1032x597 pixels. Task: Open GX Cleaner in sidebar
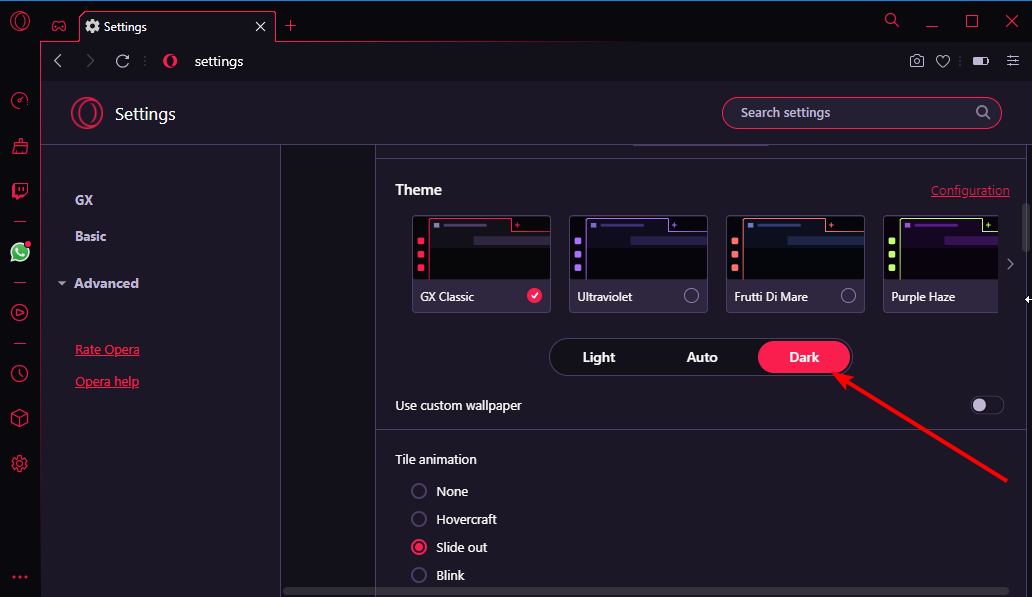(19, 146)
